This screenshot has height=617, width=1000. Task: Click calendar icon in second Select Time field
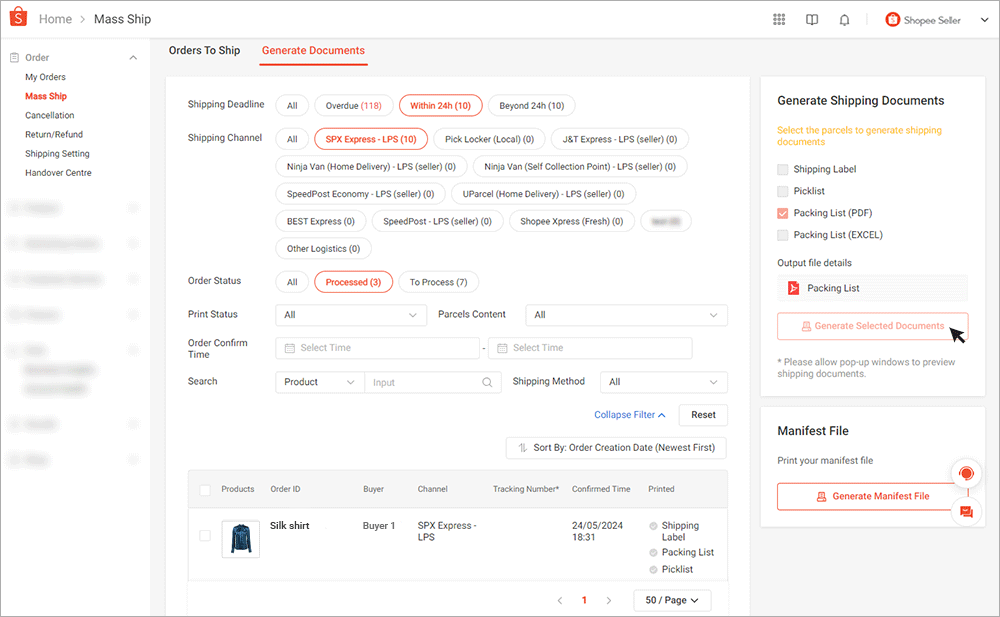502,348
